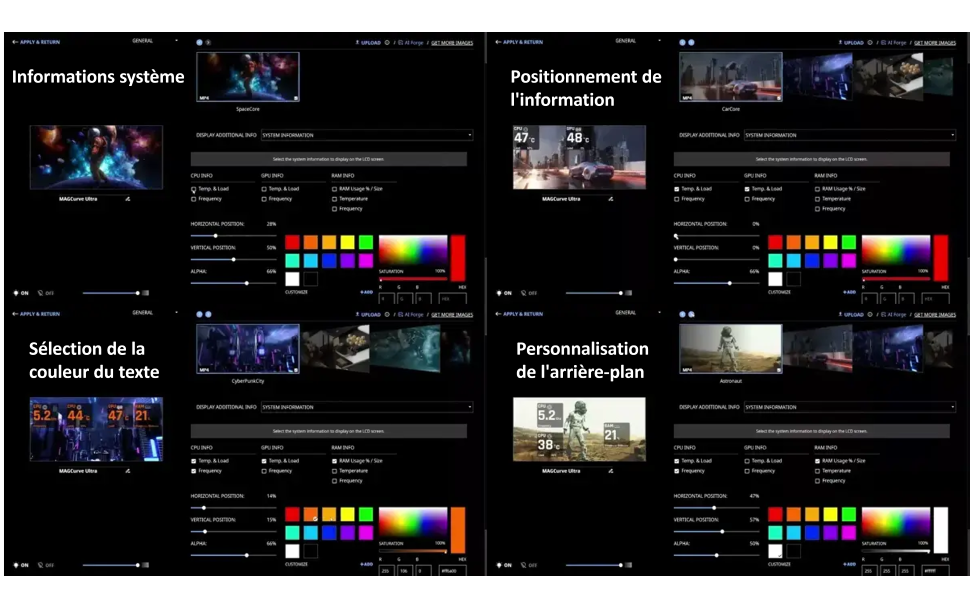Click edit pencil beside MAGCurve Ultra in Sélection de la couleur panel
Image resolution: width=970 pixels, height=600 pixels.
pos(127,471)
